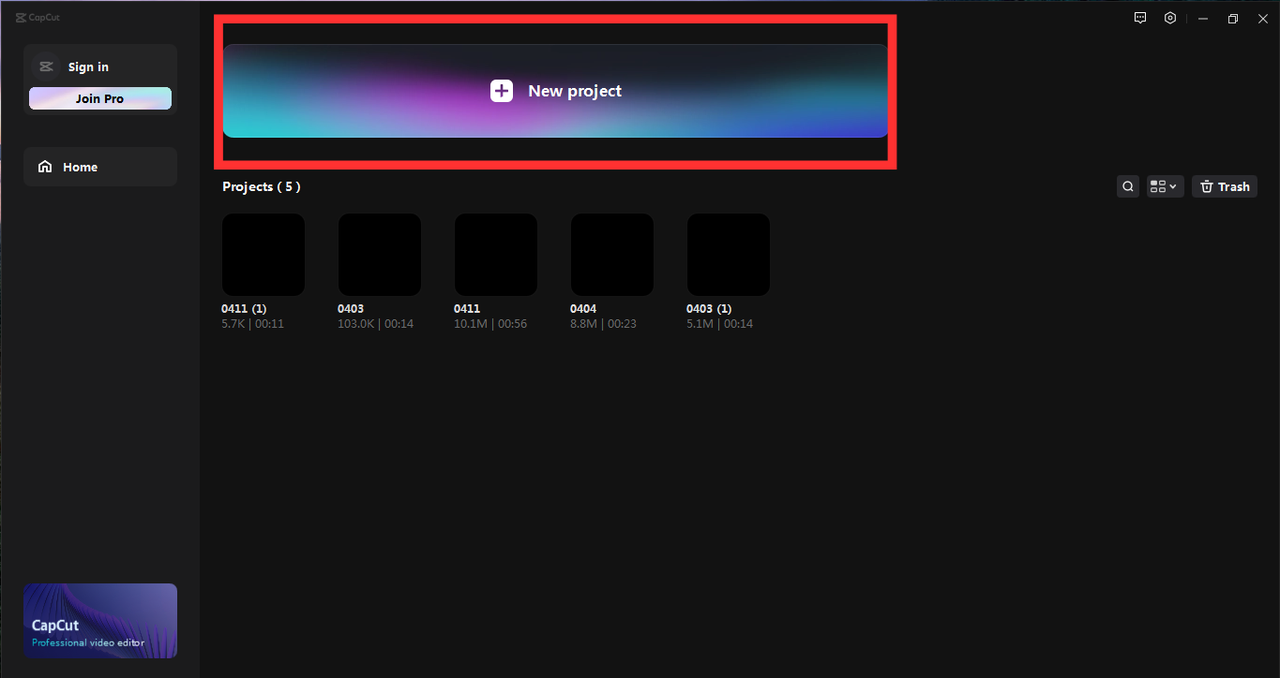Click the 'New project' label text
1280x678 pixels.
575,91
